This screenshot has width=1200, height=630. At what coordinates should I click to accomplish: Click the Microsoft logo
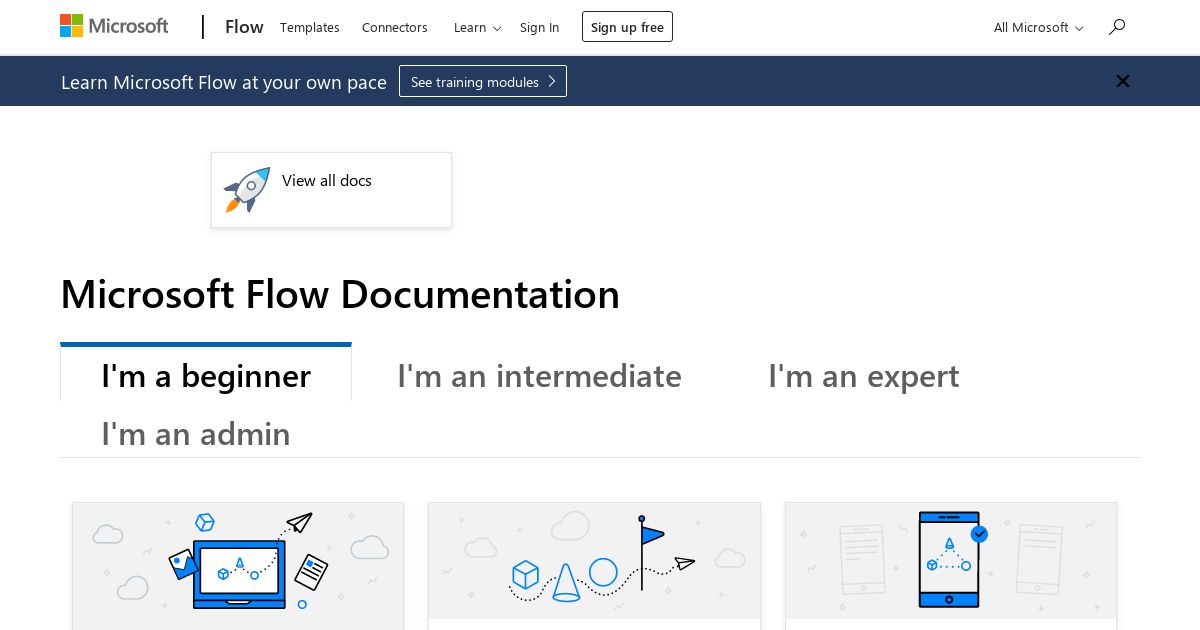tap(114, 26)
